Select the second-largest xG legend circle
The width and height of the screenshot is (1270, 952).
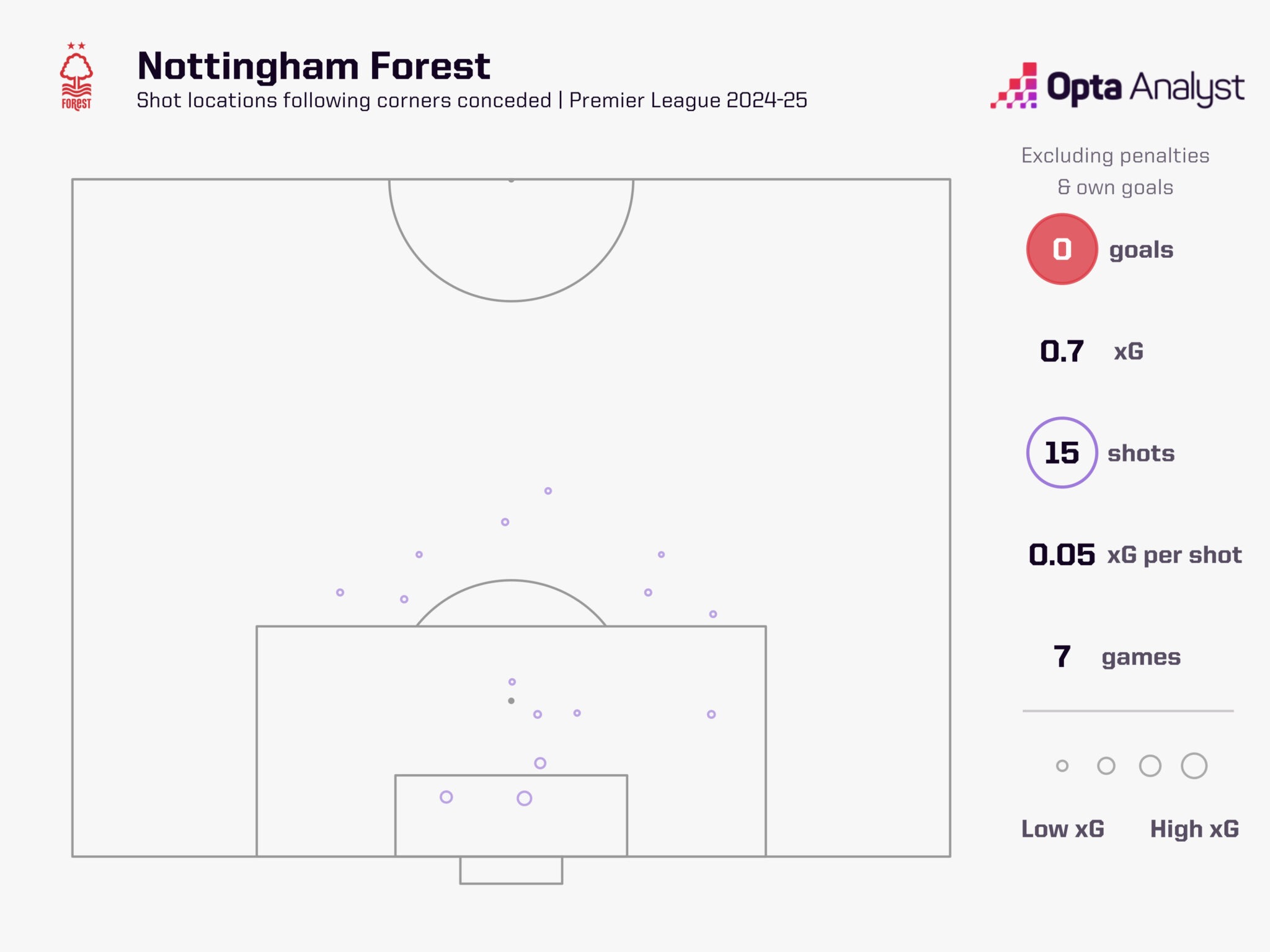tap(1150, 766)
